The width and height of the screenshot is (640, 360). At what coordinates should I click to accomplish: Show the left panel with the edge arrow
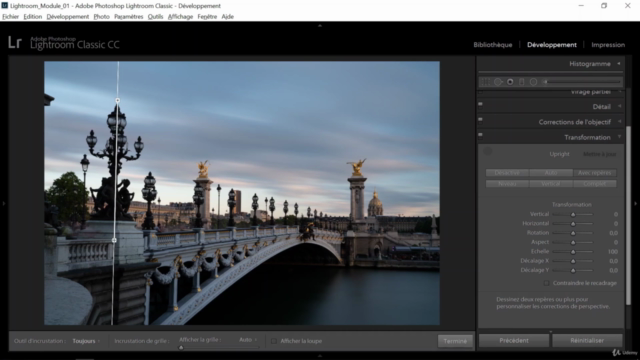[x=4, y=203]
